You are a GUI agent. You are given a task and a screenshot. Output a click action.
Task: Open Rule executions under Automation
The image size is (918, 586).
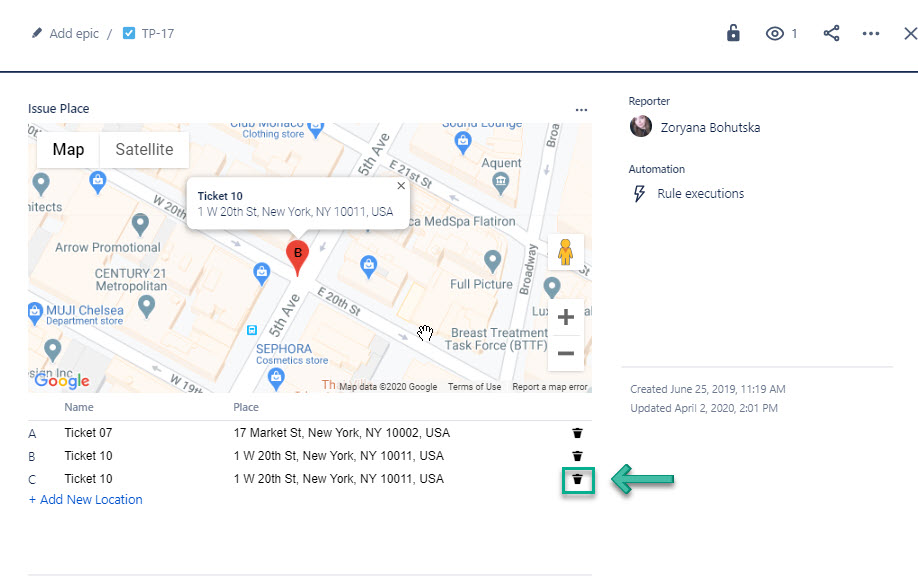point(700,194)
